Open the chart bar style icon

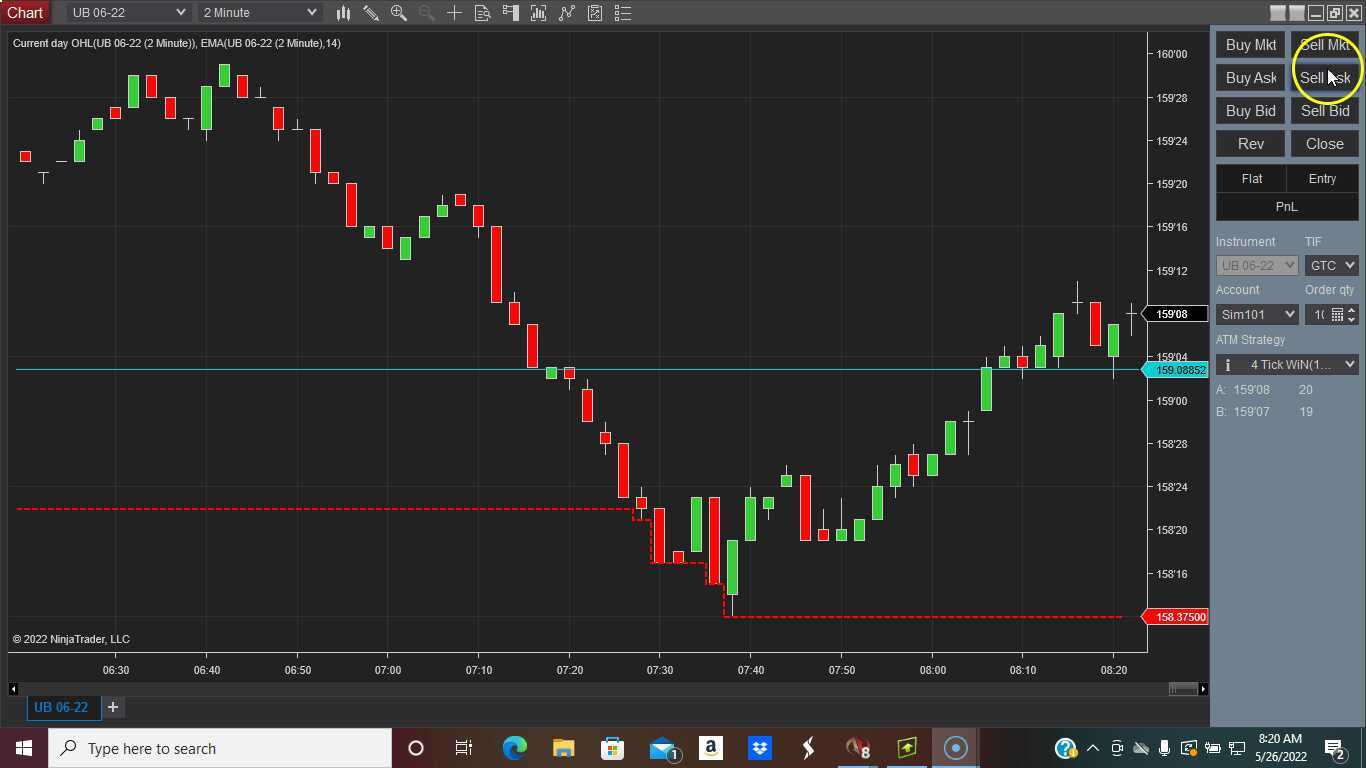tap(343, 13)
